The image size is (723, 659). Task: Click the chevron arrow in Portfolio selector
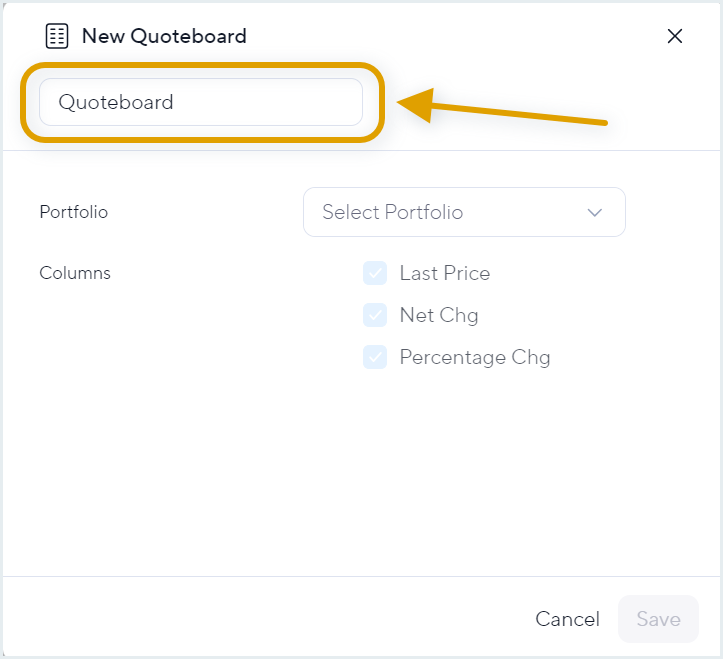(x=595, y=213)
